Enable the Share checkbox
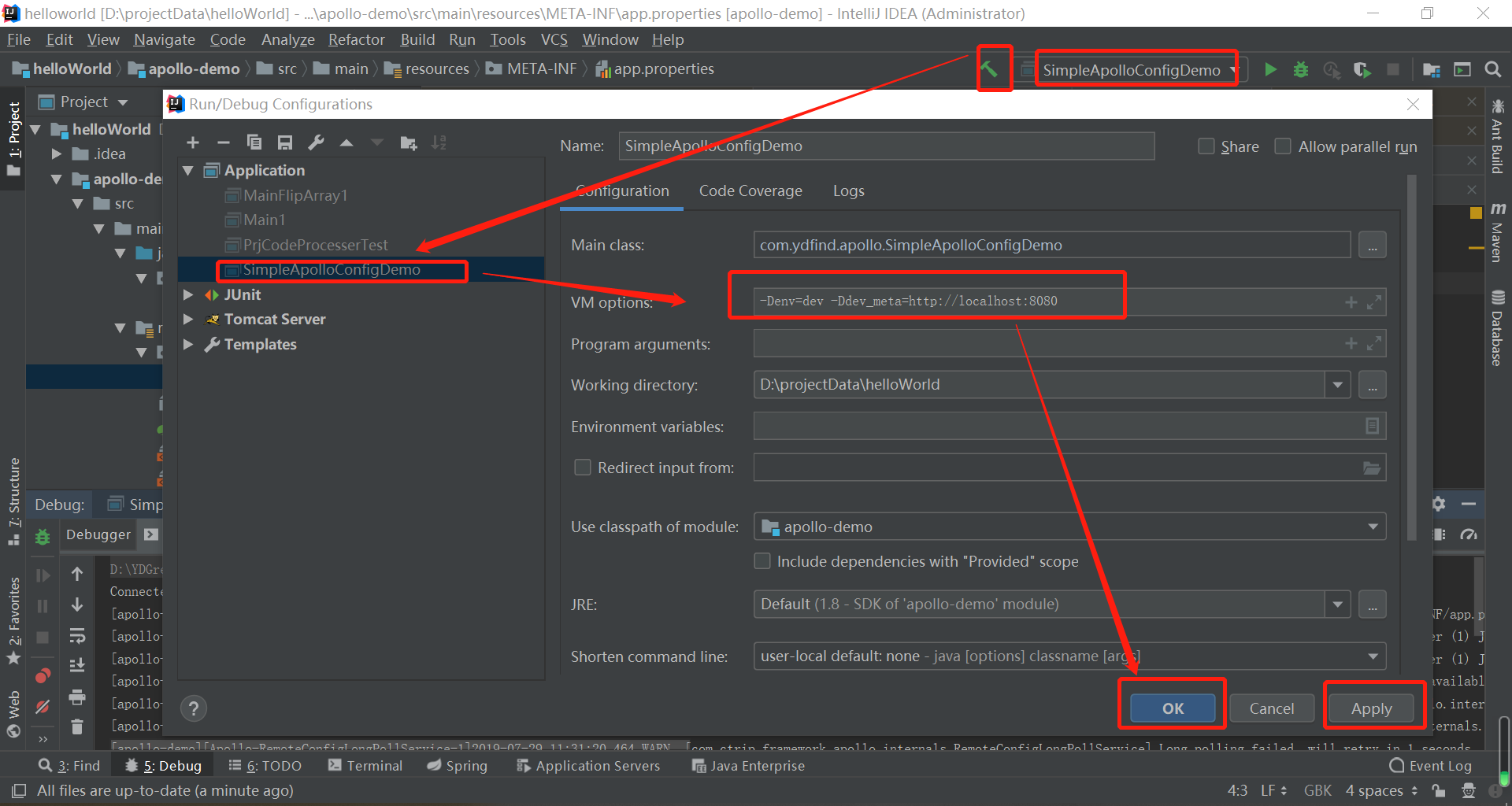This screenshot has height=806, width=1512. [x=1206, y=146]
